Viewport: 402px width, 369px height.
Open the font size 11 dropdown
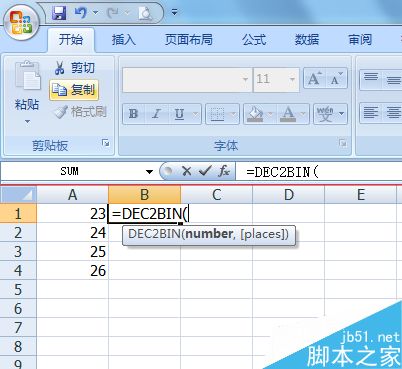click(292, 80)
